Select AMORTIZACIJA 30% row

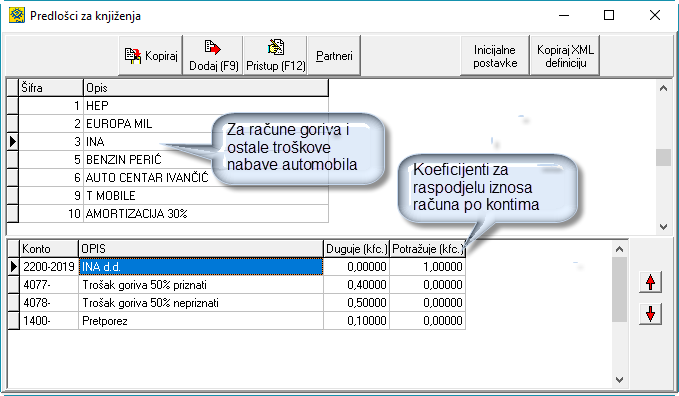coord(173,214)
